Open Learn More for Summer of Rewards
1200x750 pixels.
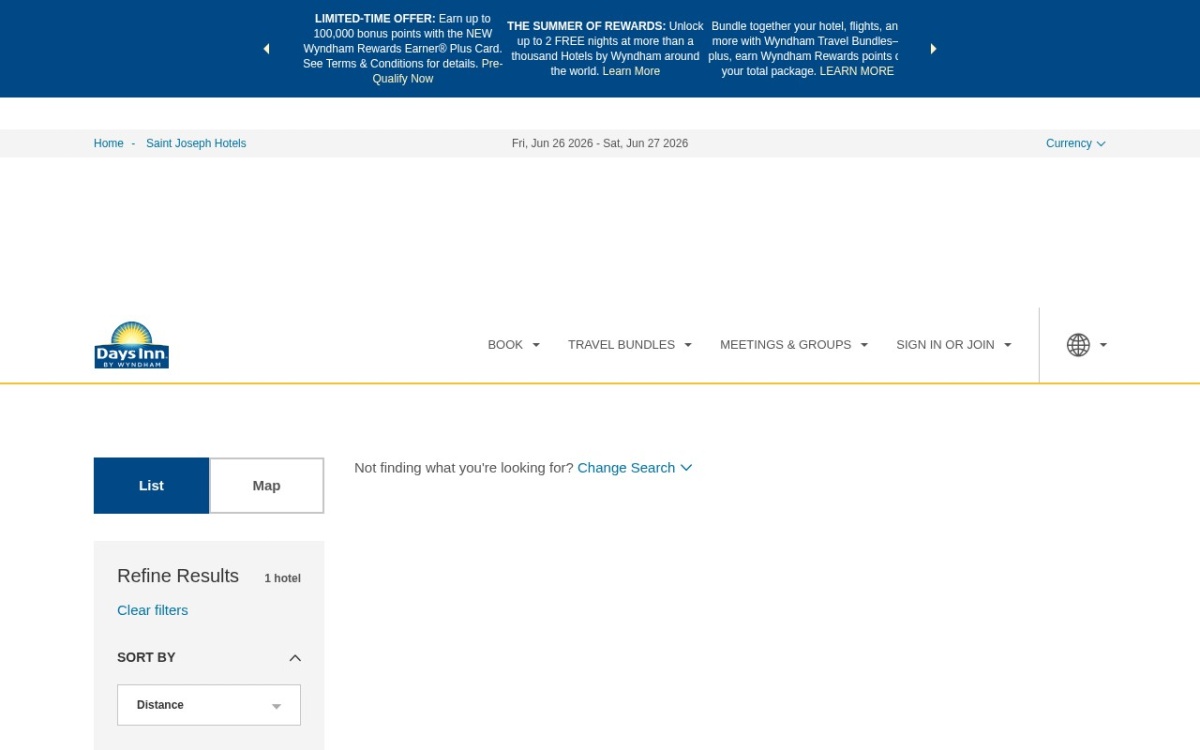point(631,71)
